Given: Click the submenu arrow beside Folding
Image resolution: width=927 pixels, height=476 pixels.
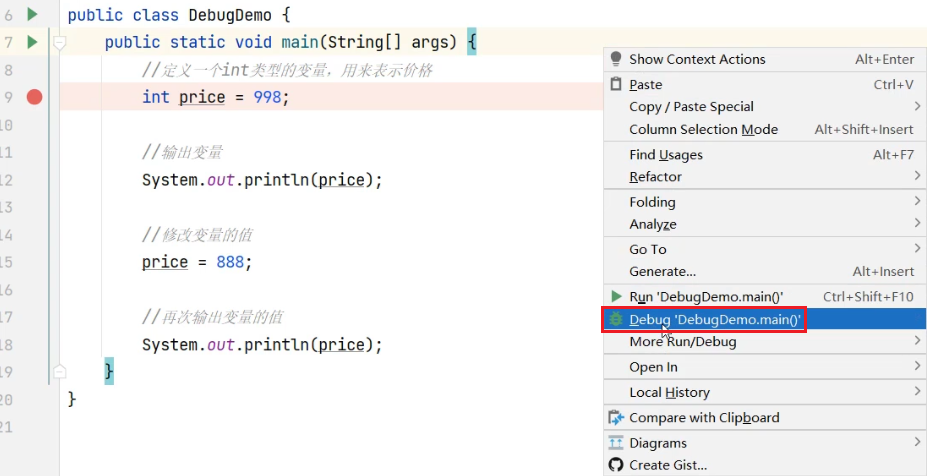Looking at the screenshot, I should tap(917, 201).
